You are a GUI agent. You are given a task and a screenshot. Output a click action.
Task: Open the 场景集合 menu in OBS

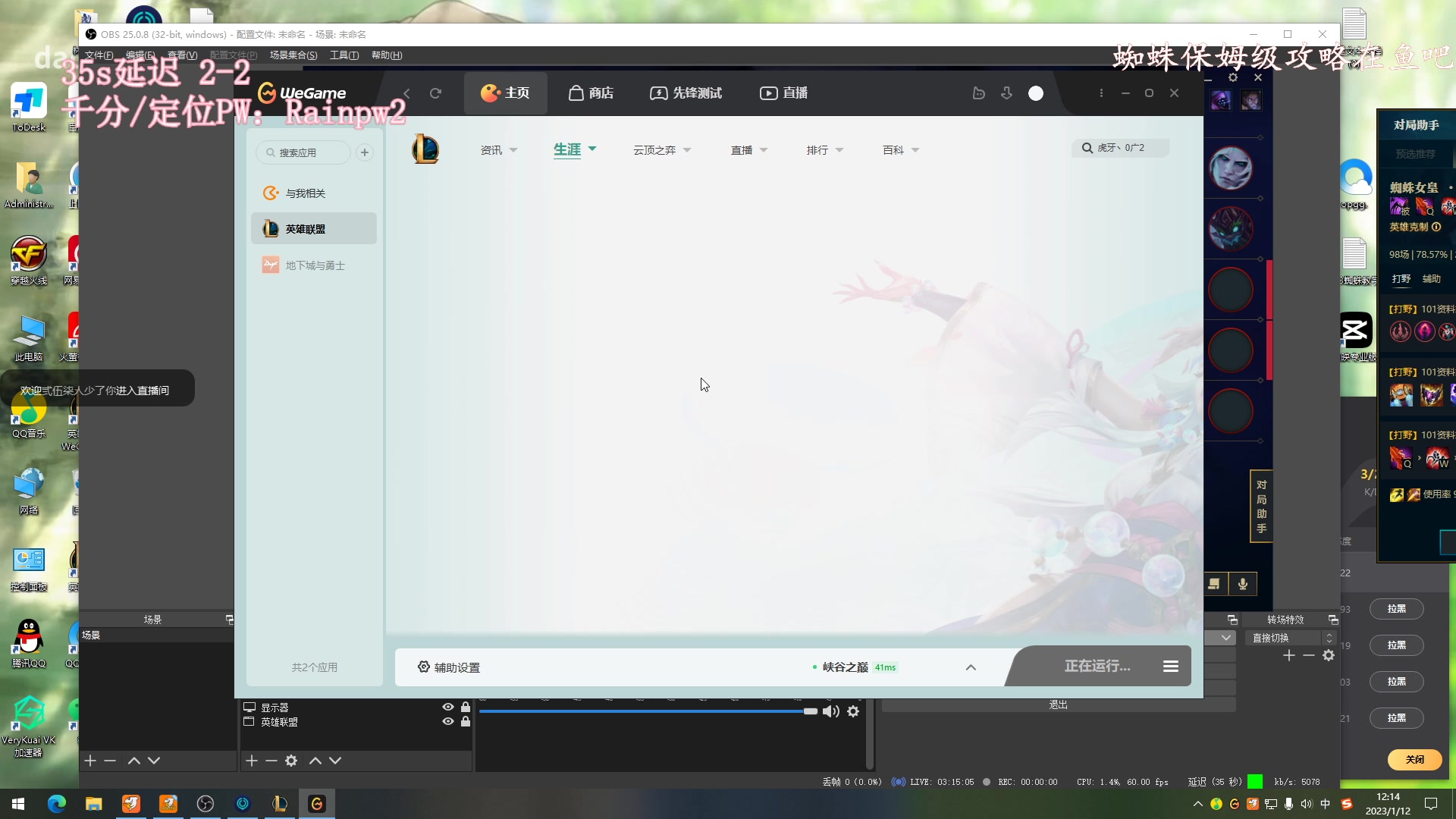click(x=293, y=55)
